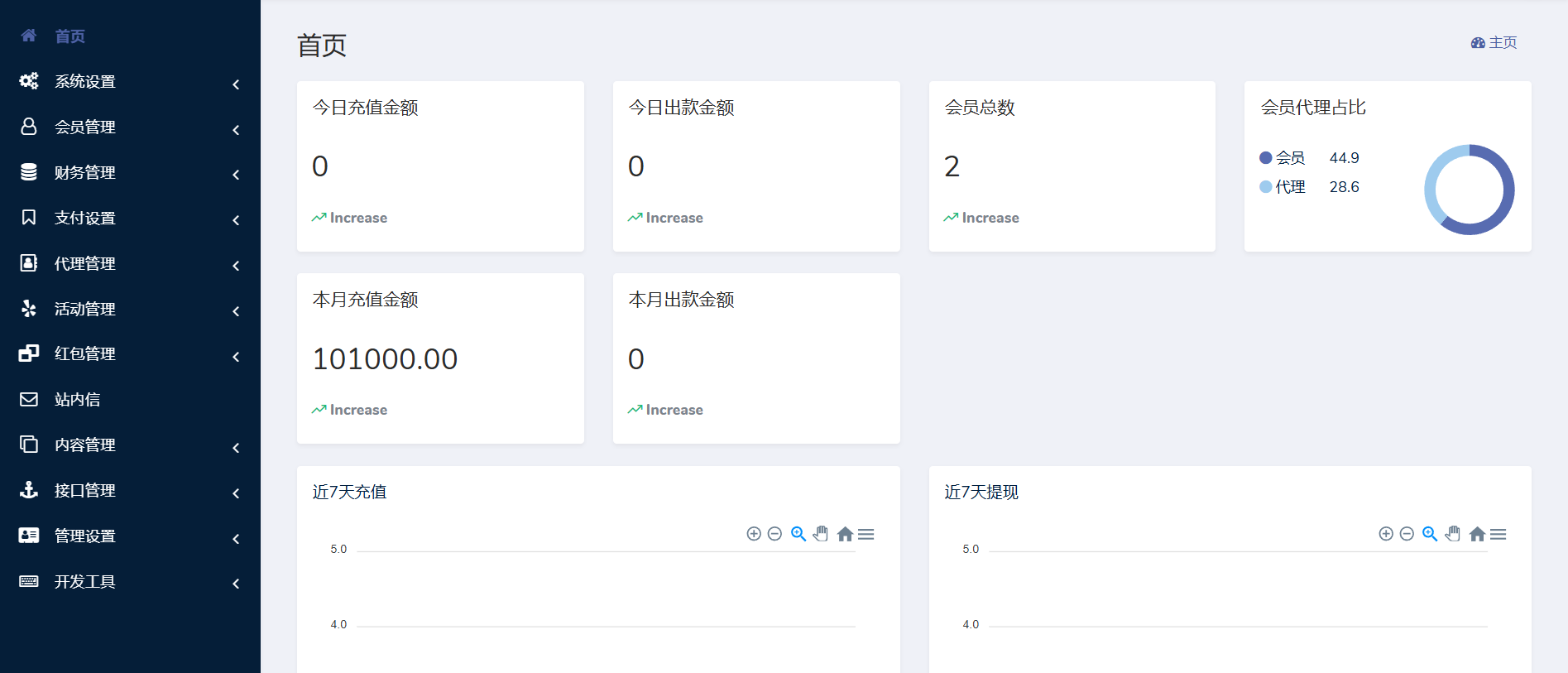Click Increase under 本月出款金额

tap(674, 410)
